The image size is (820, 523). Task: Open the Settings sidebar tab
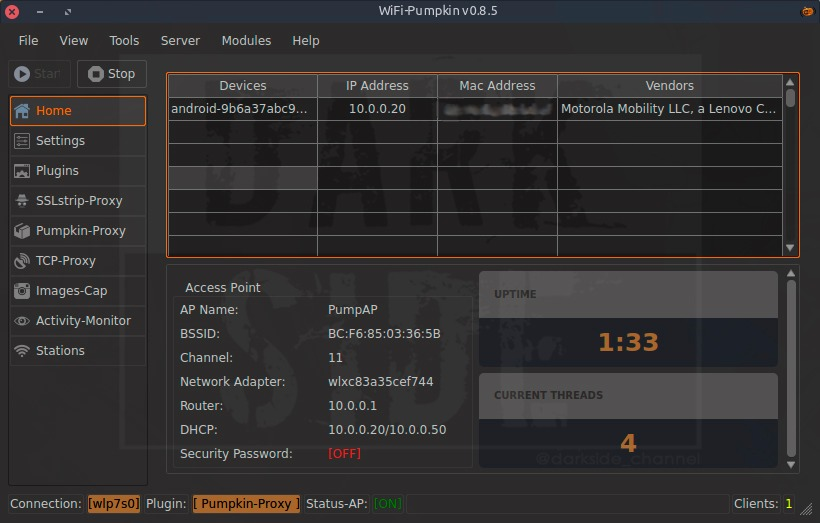(60, 141)
